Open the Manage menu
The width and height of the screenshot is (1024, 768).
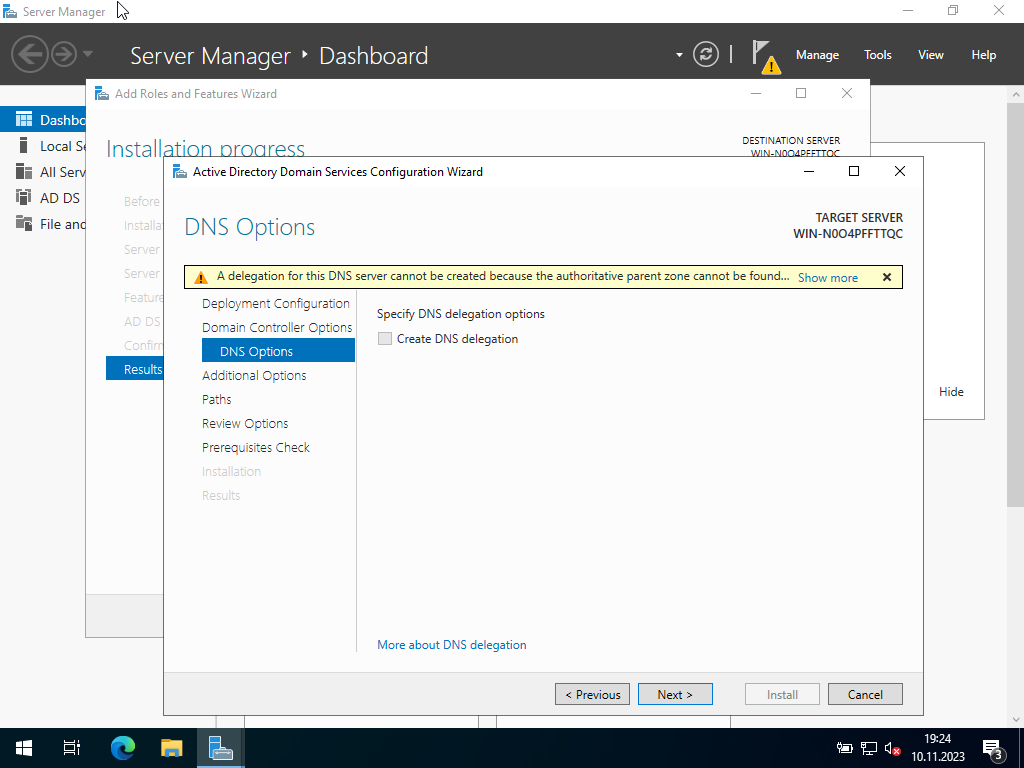pyautogui.click(x=817, y=55)
